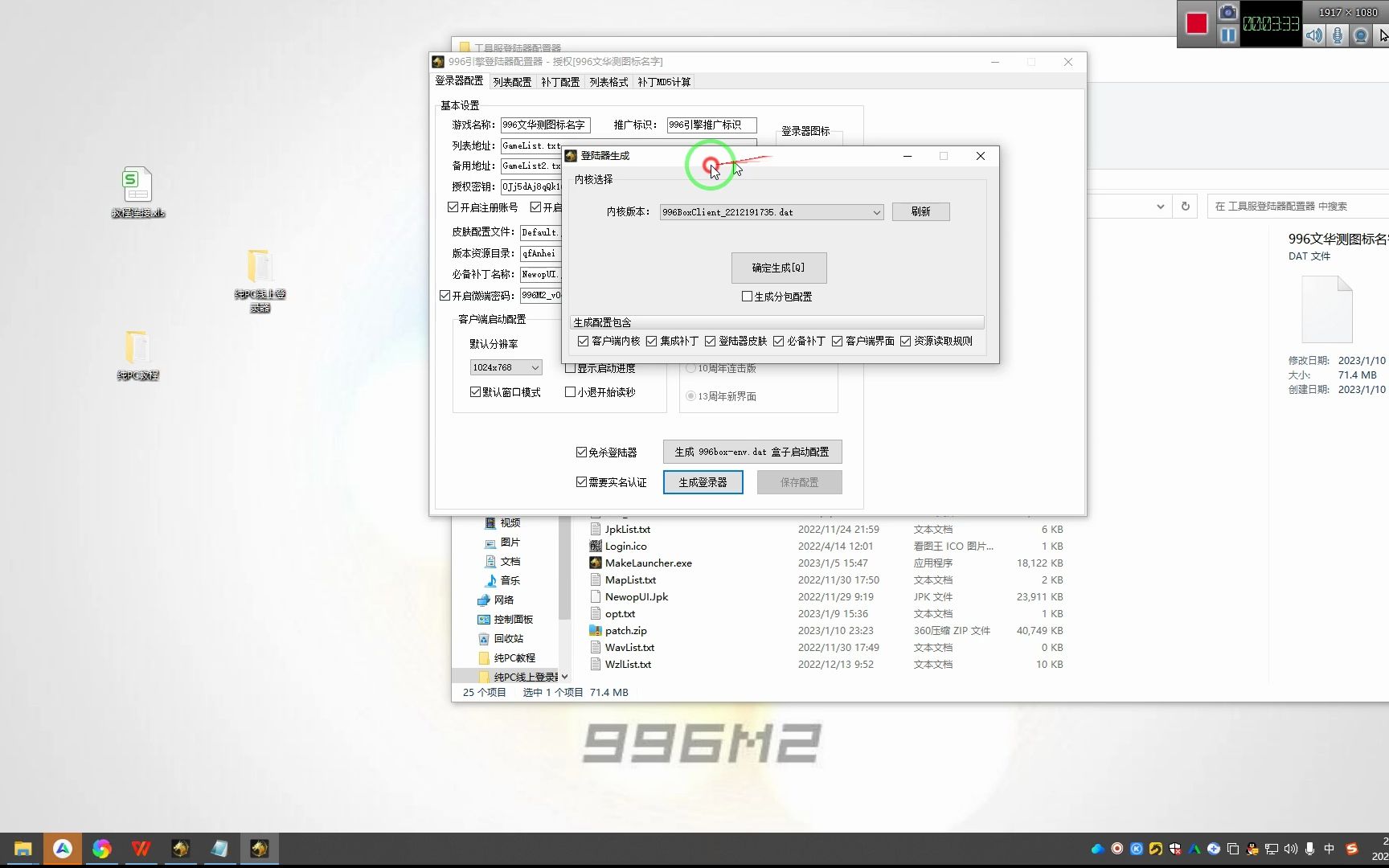Toggle 开启注册账号 checkbox

pyautogui.click(x=453, y=207)
